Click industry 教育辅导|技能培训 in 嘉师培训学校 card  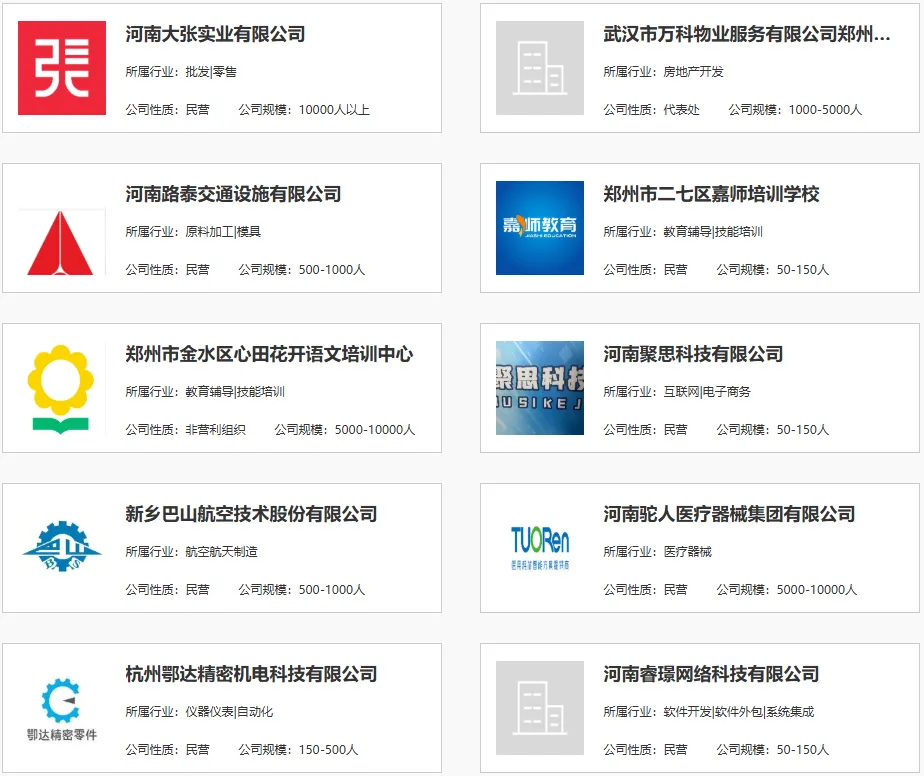click(x=713, y=232)
